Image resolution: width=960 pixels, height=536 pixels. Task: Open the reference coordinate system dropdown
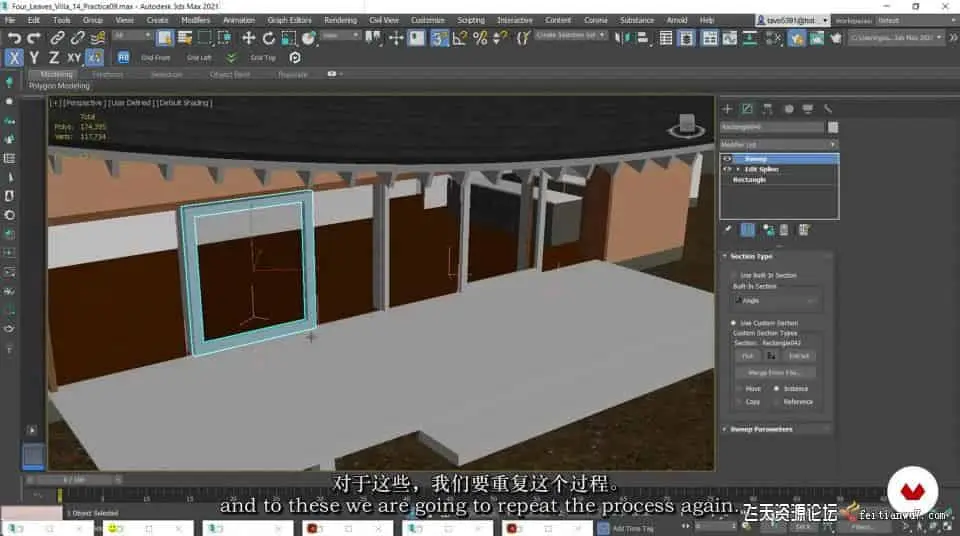click(340, 36)
